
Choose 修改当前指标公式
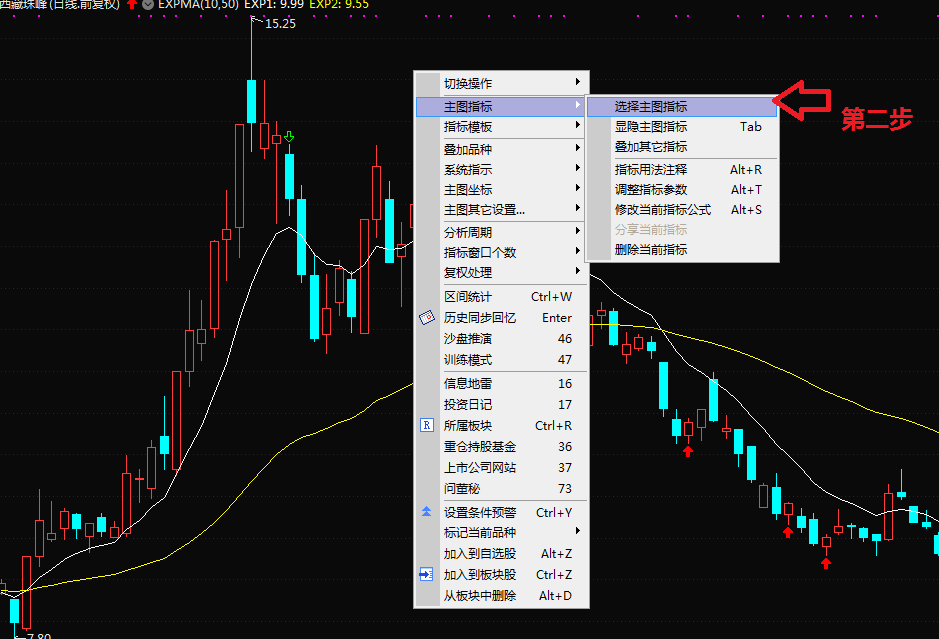click(682, 210)
